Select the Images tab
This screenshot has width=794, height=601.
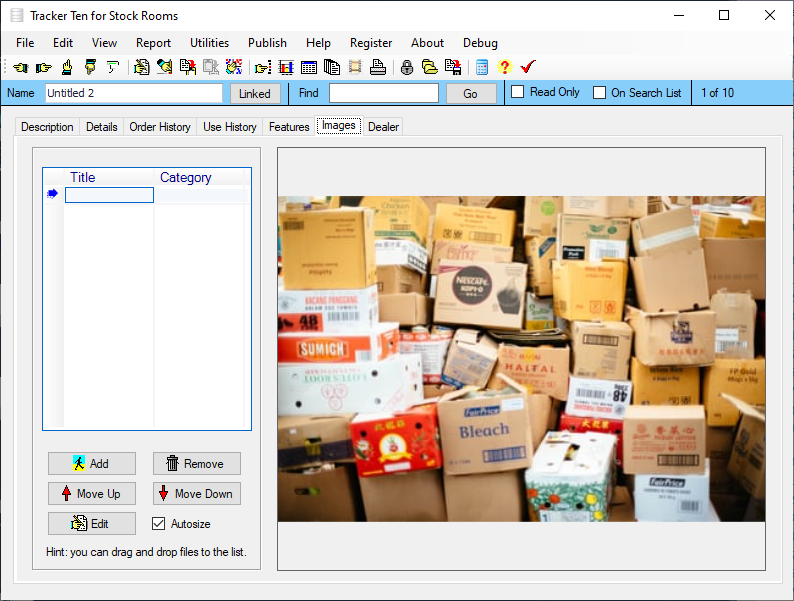[x=339, y=126]
